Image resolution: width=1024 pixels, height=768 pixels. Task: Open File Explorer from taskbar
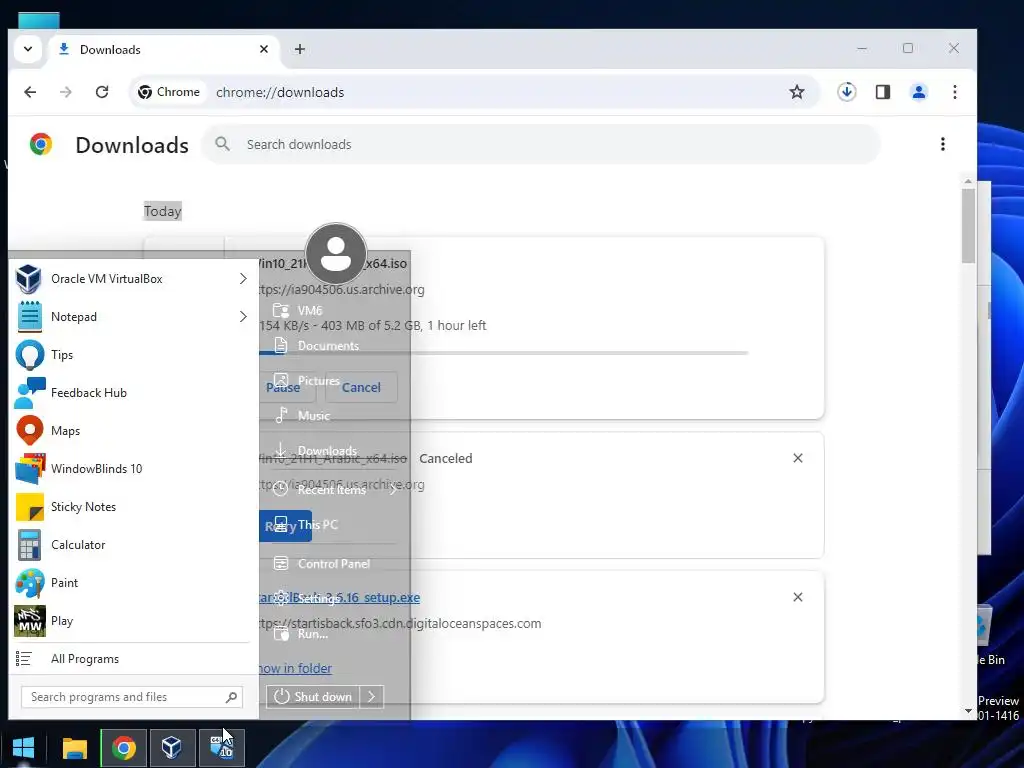click(x=74, y=747)
